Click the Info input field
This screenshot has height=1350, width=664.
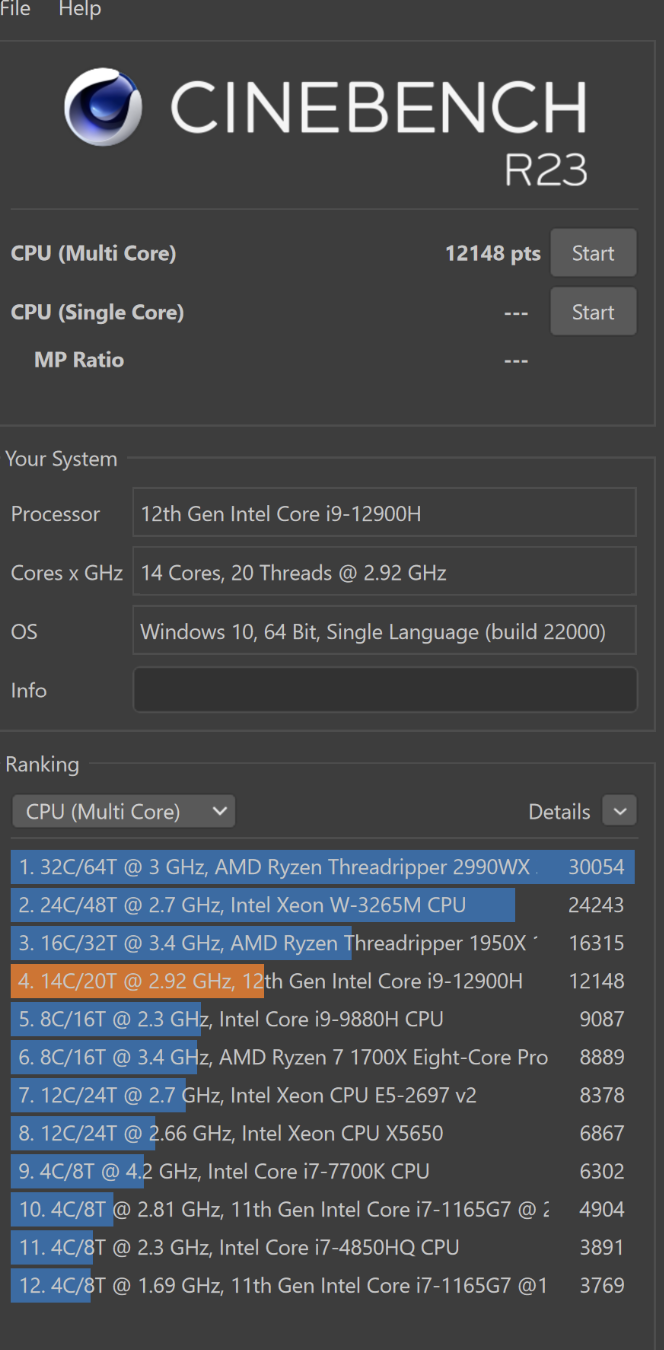tap(385, 690)
